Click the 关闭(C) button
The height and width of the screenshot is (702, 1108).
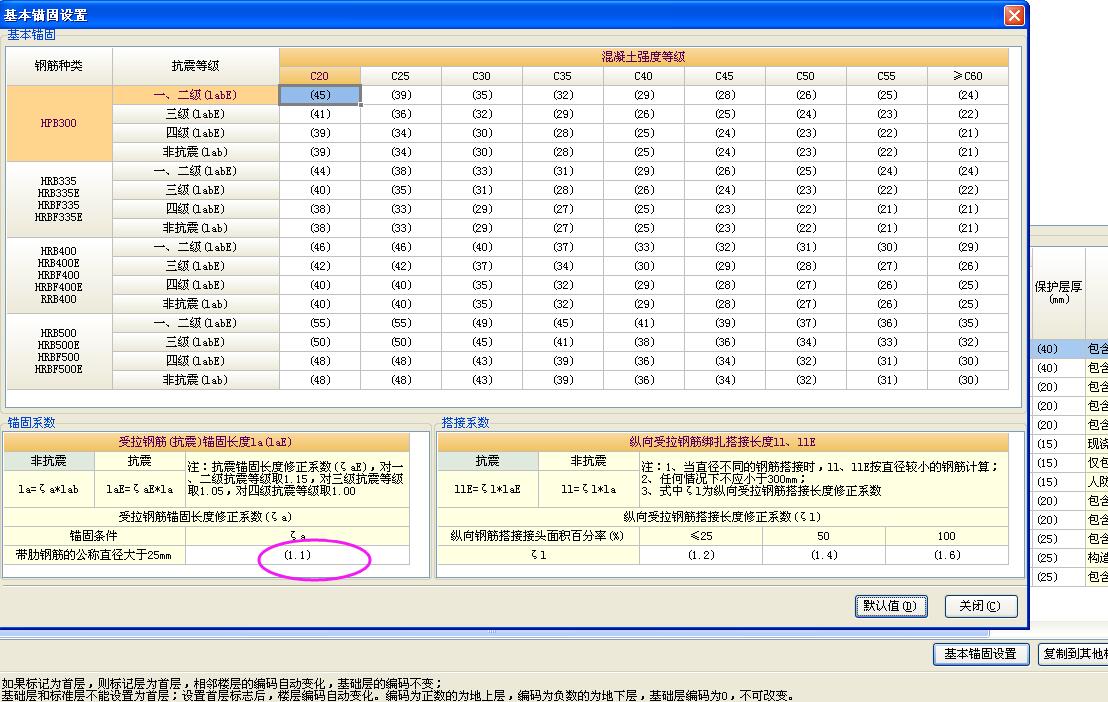(x=981, y=606)
